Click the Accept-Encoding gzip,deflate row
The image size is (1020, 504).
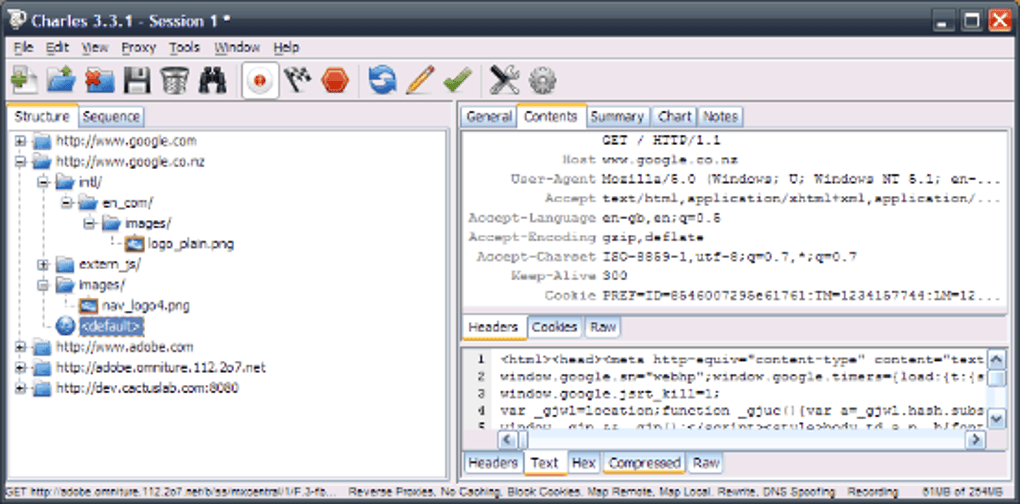(x=732, y=237)
